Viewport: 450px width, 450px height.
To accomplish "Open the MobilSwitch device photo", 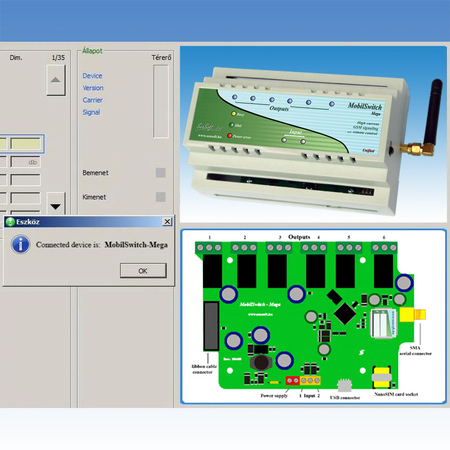I will pyautogui.click(x=313, y=134).
